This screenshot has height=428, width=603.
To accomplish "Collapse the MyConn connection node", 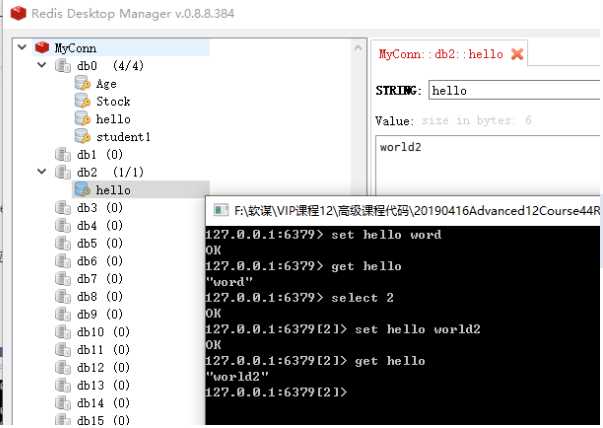I will 22,48.
